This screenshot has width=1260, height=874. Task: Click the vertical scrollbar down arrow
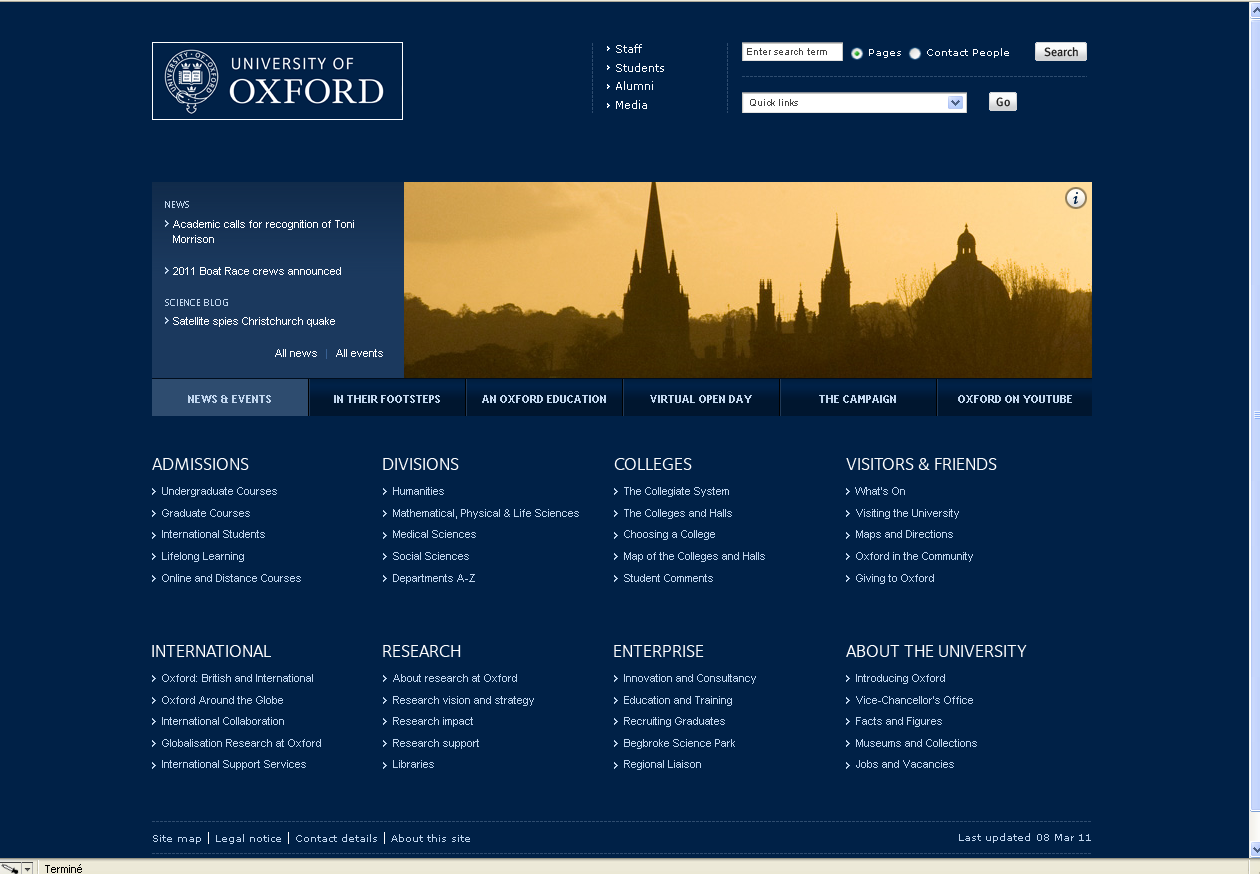(x=1254, y=850)
